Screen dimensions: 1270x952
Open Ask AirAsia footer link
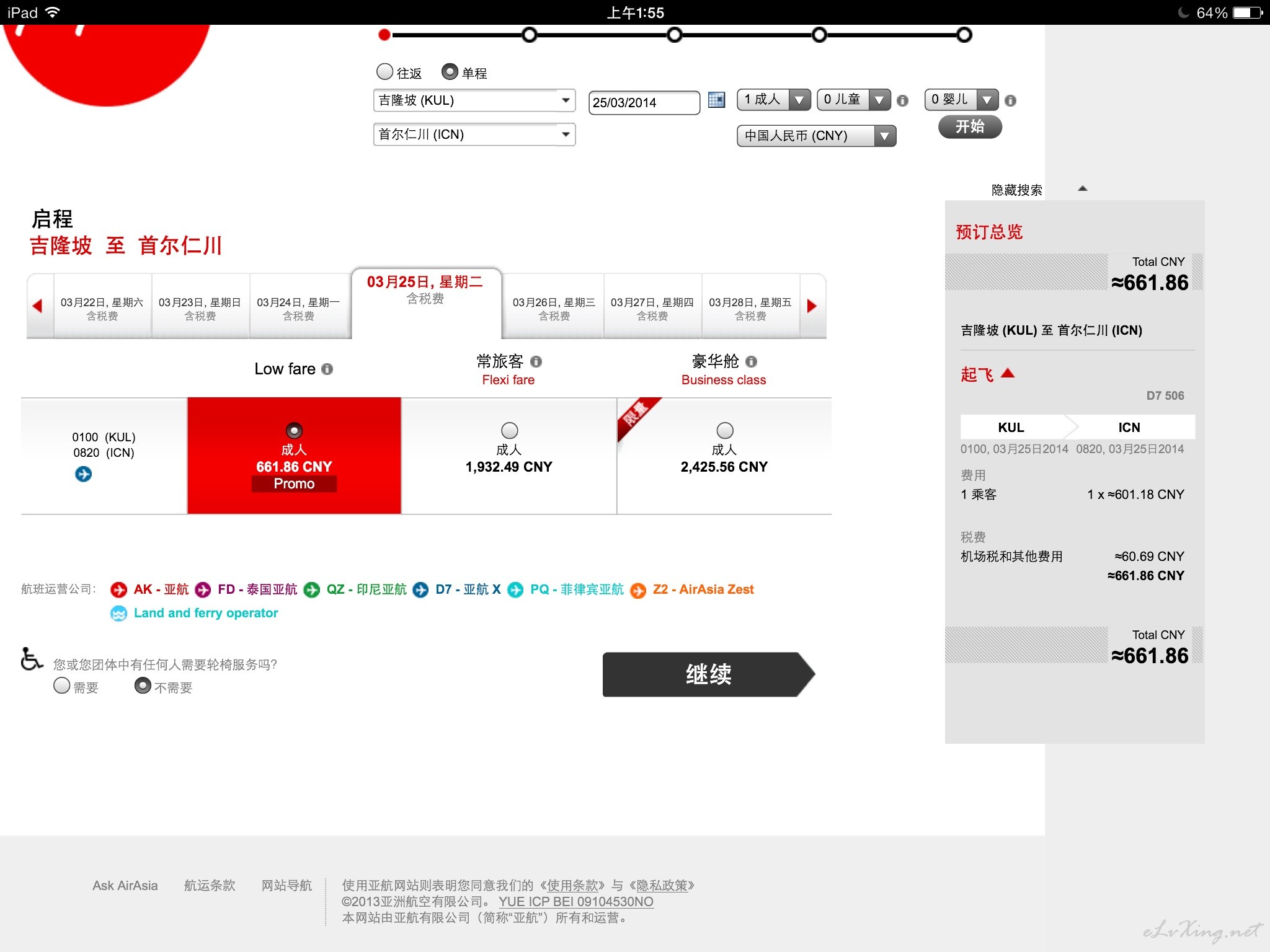pos(125,886)
